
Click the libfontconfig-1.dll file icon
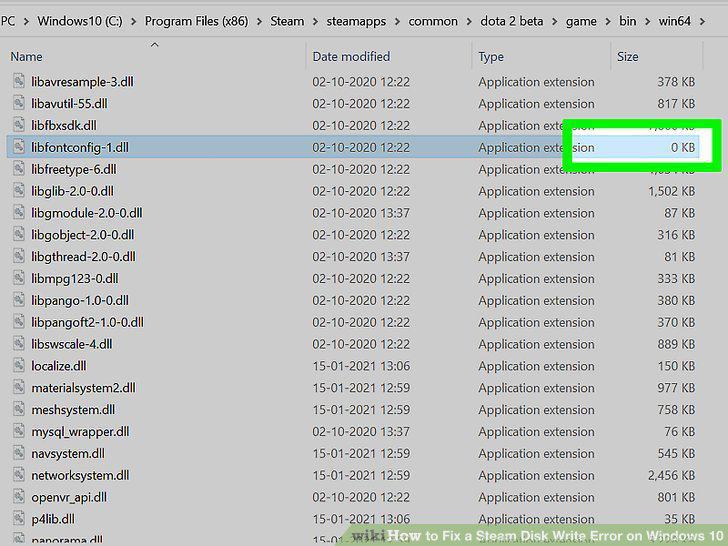19,147
